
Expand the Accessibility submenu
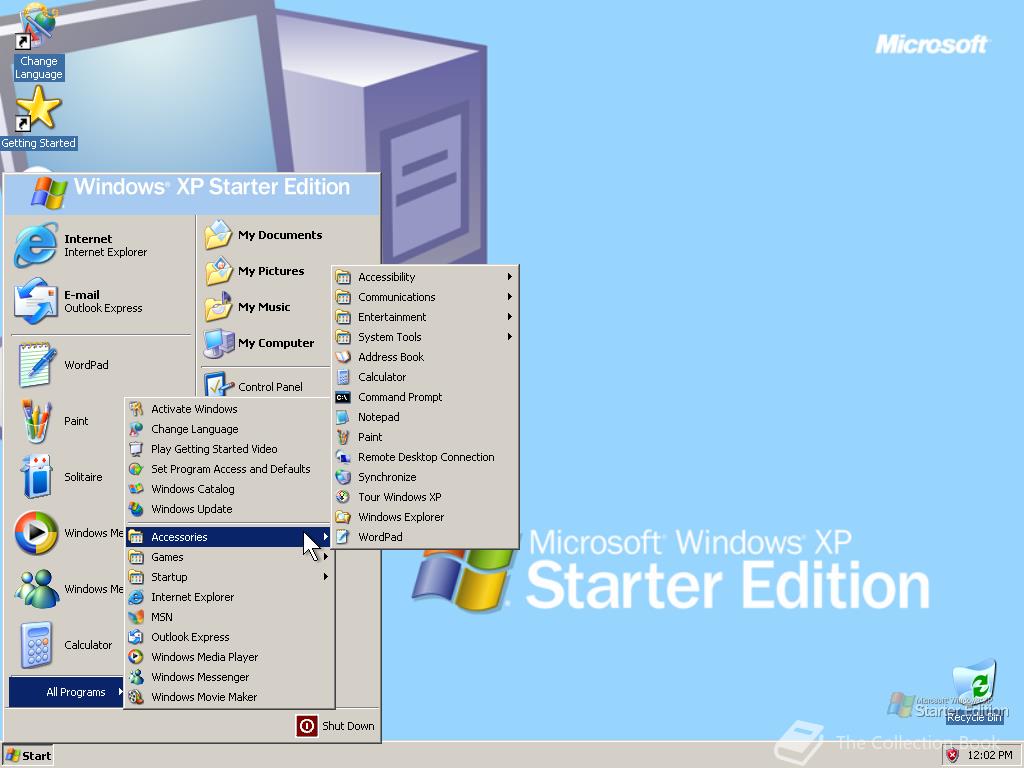[425, 277]
